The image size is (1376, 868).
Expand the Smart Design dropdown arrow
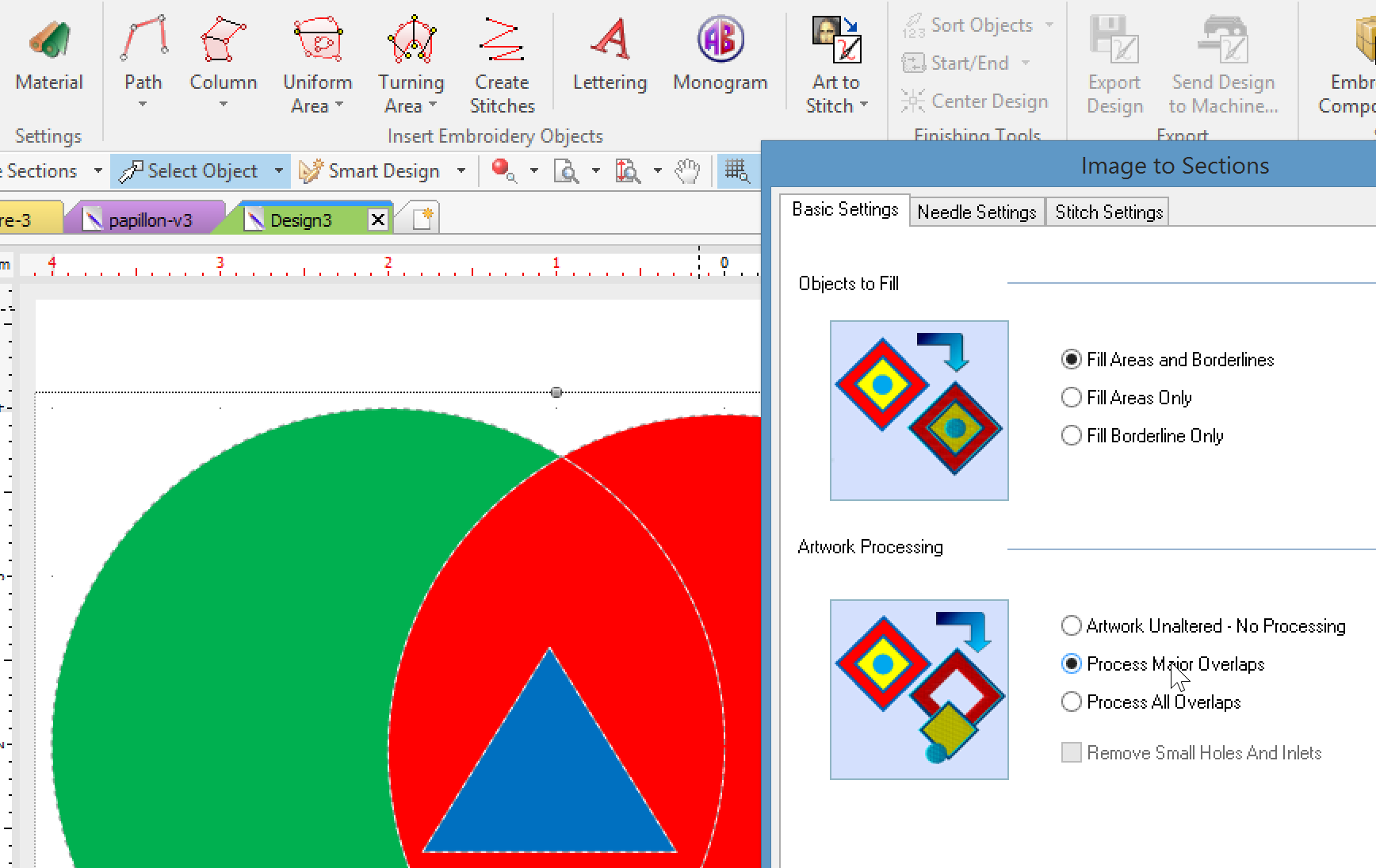click(x=461, y=171)
